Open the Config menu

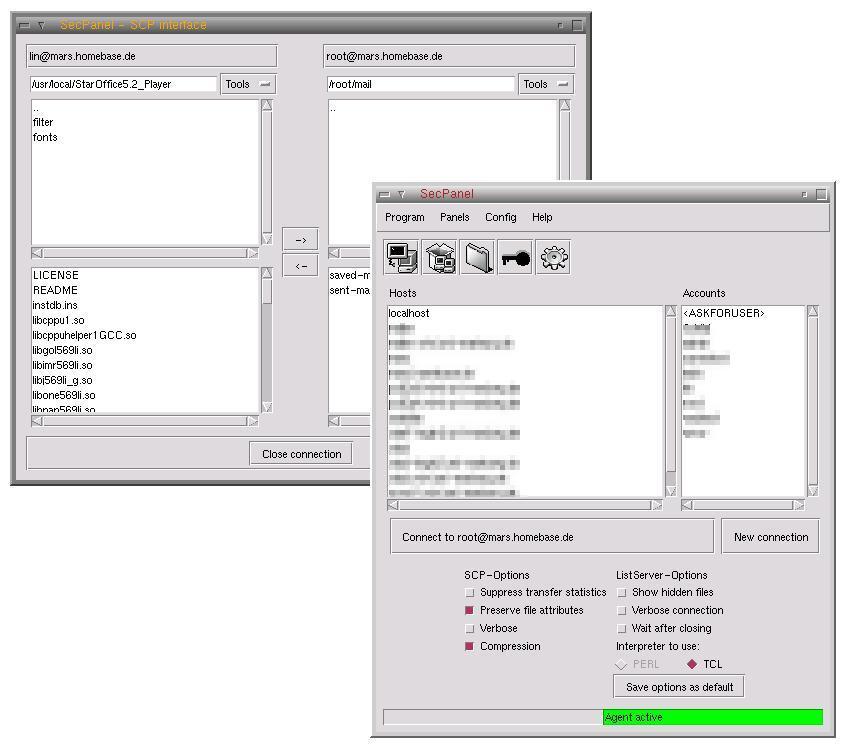click(500, 218)
